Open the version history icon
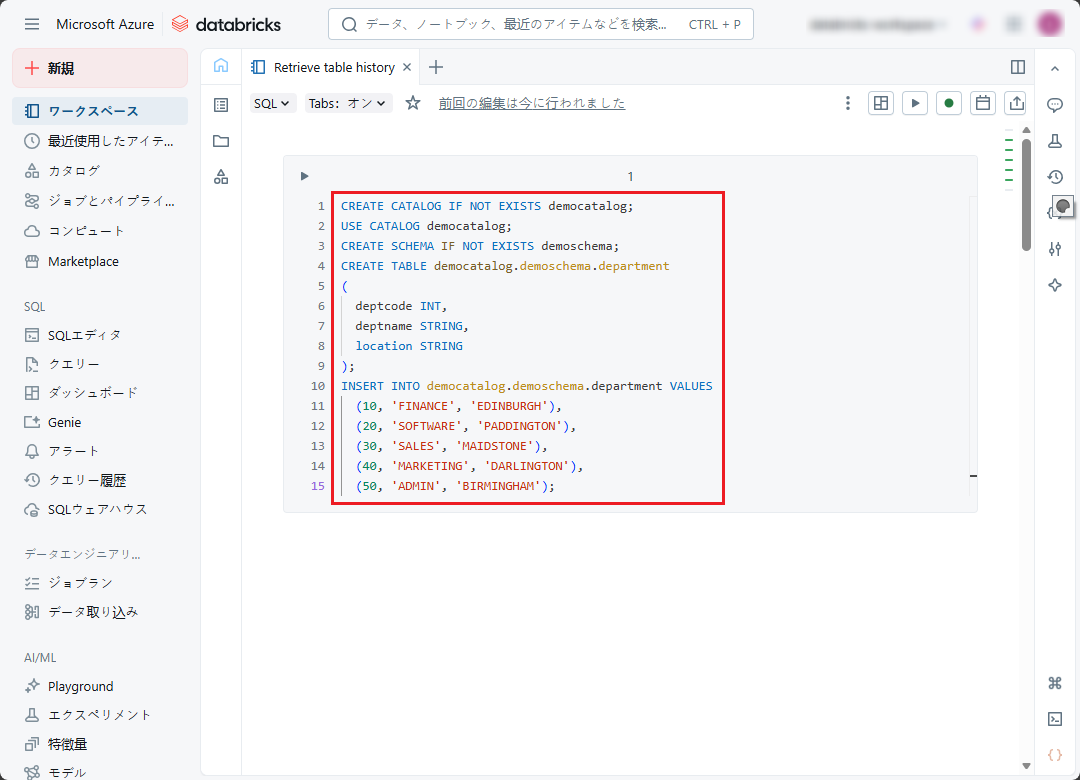The image size is (1080, 780). 1054,177
